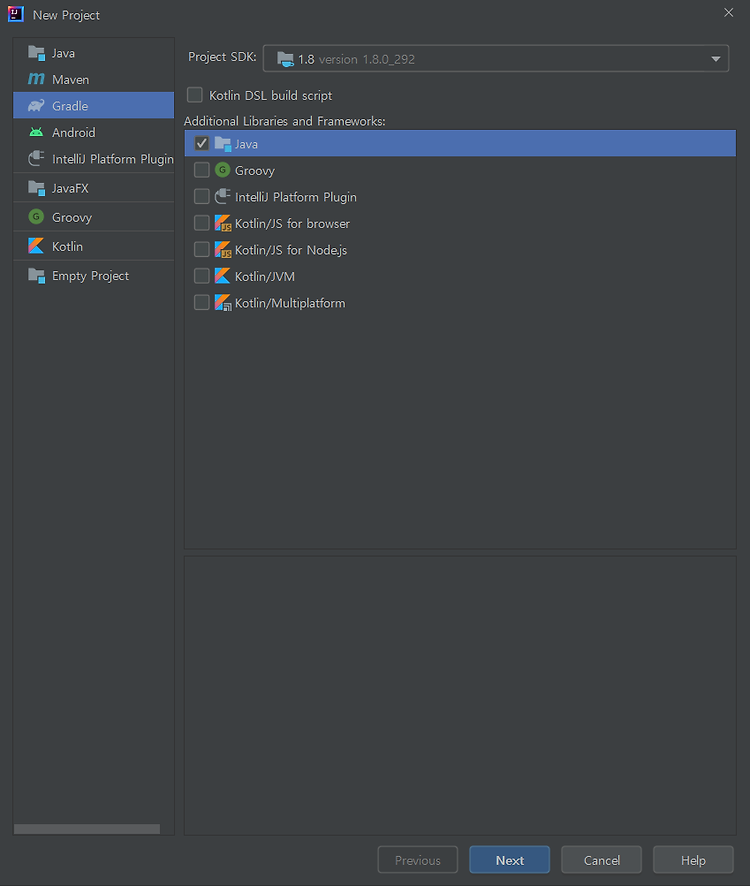Select the JavaFX folder icon
Viewport: 750px width, 886px height.
pos(36,188)
